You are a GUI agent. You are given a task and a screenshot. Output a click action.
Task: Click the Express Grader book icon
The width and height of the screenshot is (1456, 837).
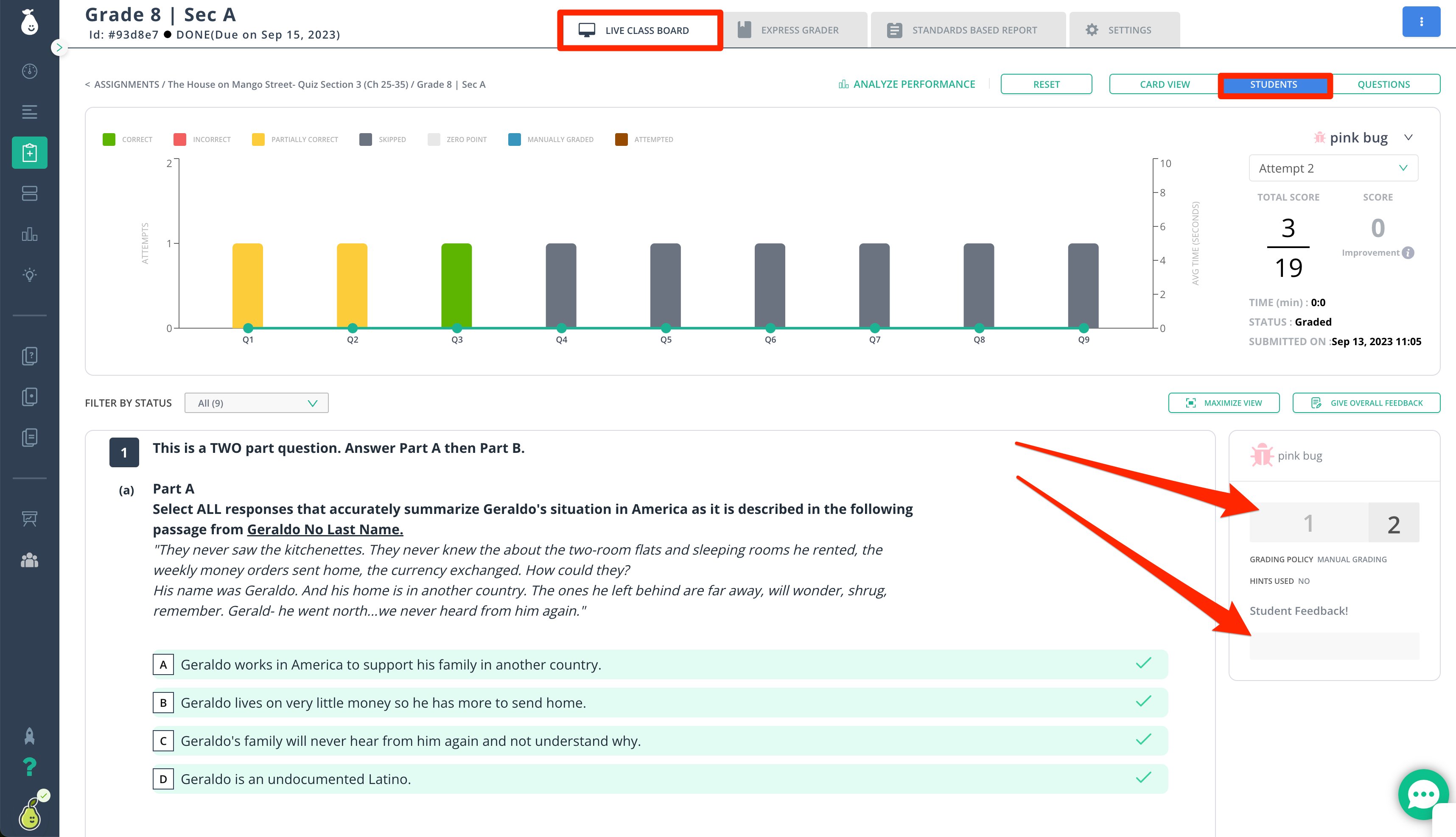click(x=744, y=30)
